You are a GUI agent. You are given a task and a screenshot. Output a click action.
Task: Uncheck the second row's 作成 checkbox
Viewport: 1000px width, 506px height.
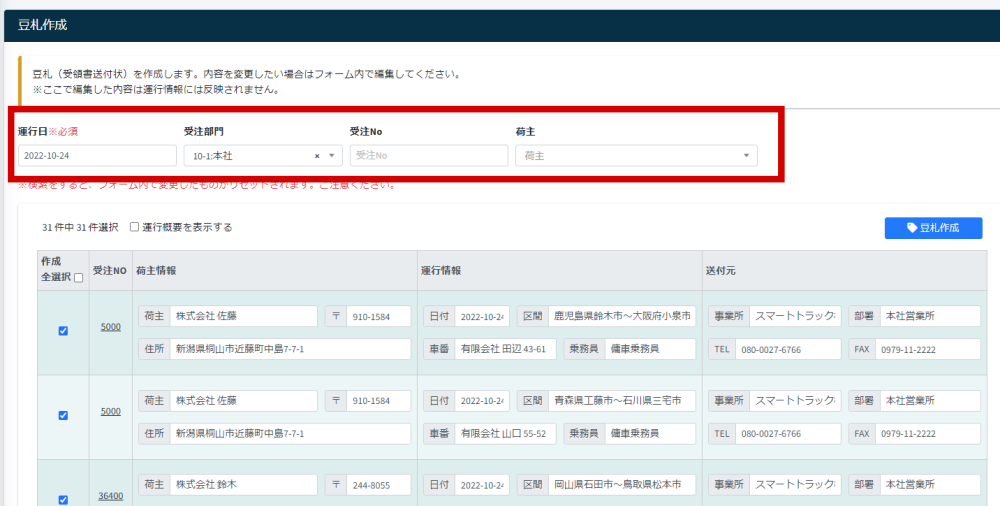click(63, 415)
